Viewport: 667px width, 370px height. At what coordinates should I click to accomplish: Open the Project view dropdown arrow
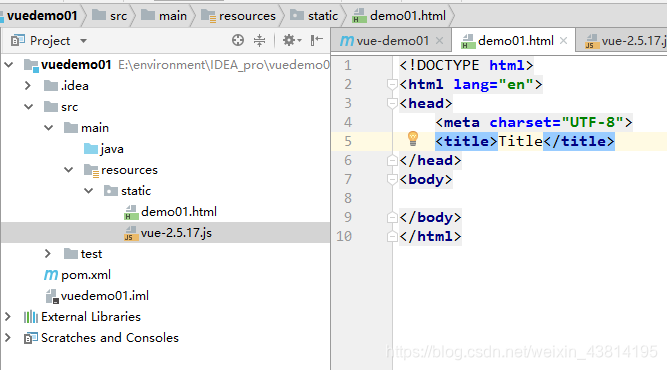tap(83, 41)
